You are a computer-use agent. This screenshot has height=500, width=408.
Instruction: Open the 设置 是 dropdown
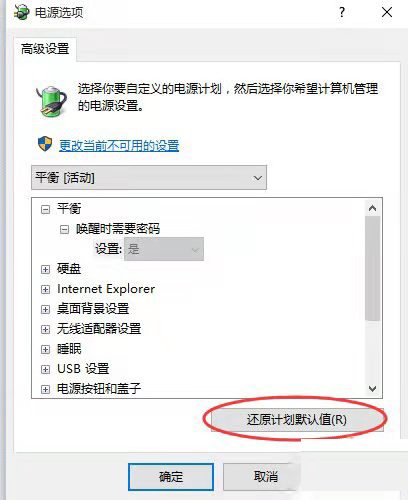164,249
